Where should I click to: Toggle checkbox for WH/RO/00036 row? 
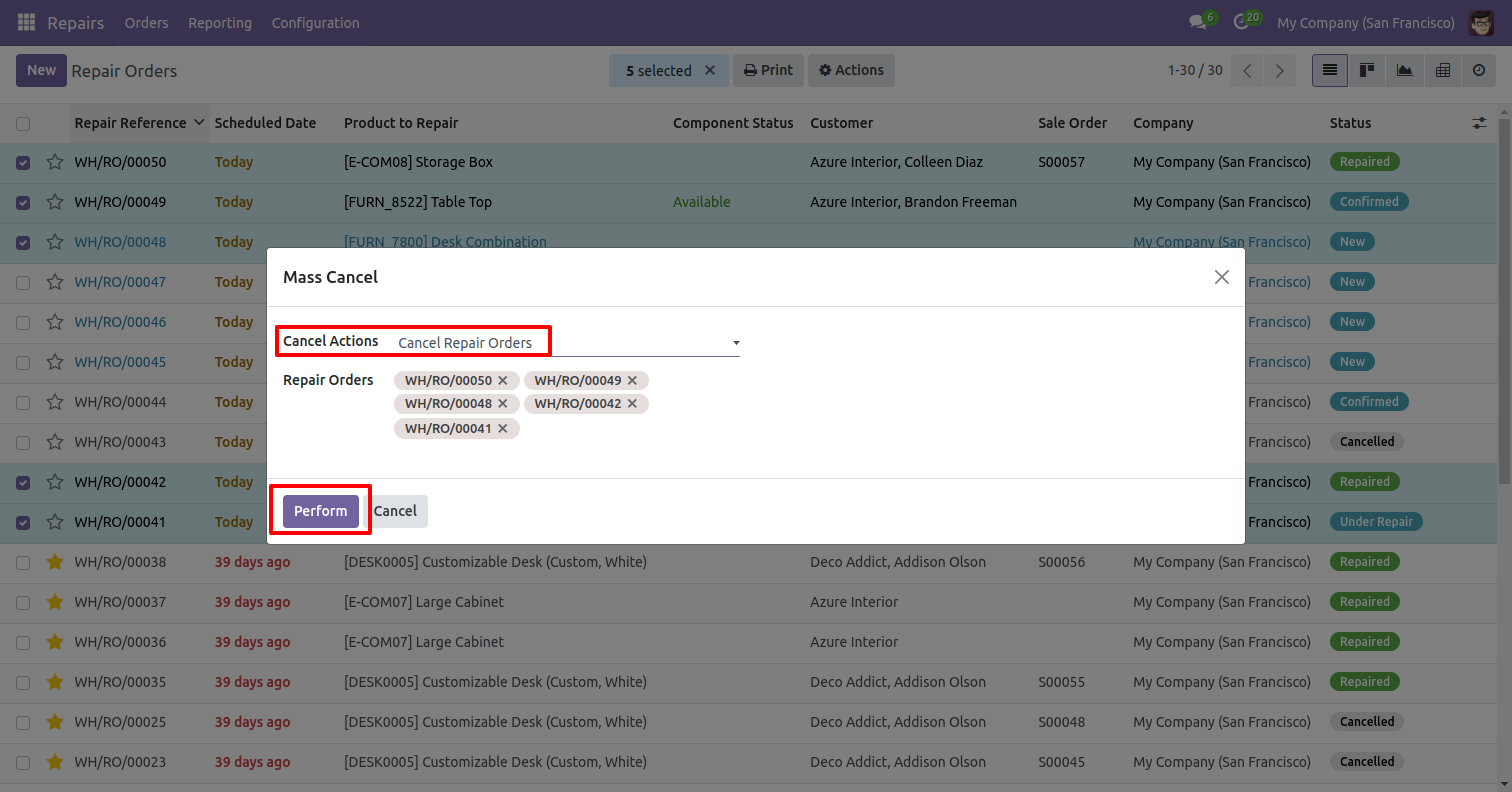pyautogui.click(x=23, y=642)
